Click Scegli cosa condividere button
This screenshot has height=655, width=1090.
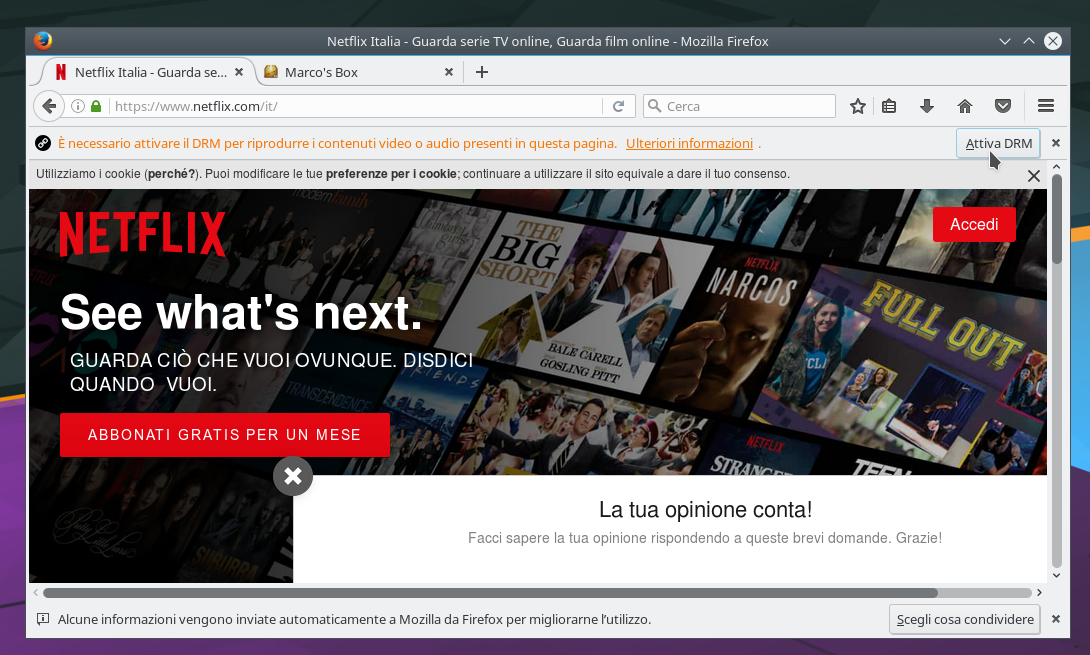(965, 619)
